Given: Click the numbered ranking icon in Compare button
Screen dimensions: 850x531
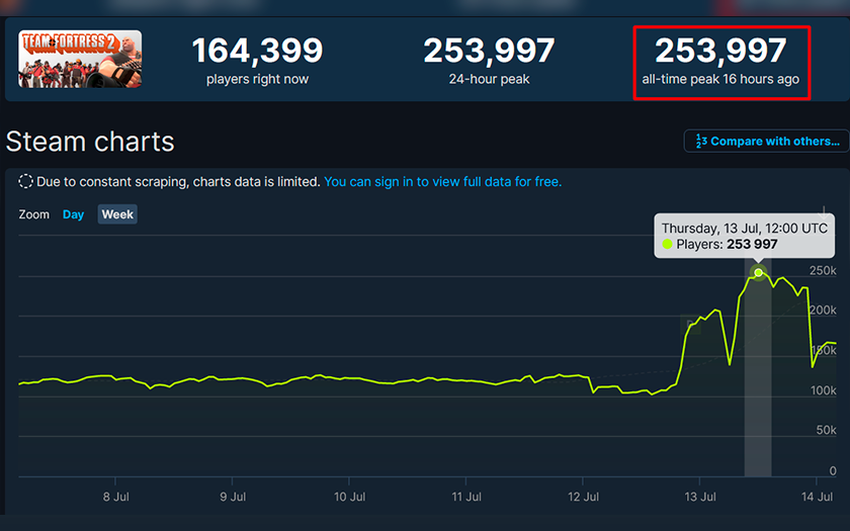Looking at the screenshot, I should [x=702, y=141].
